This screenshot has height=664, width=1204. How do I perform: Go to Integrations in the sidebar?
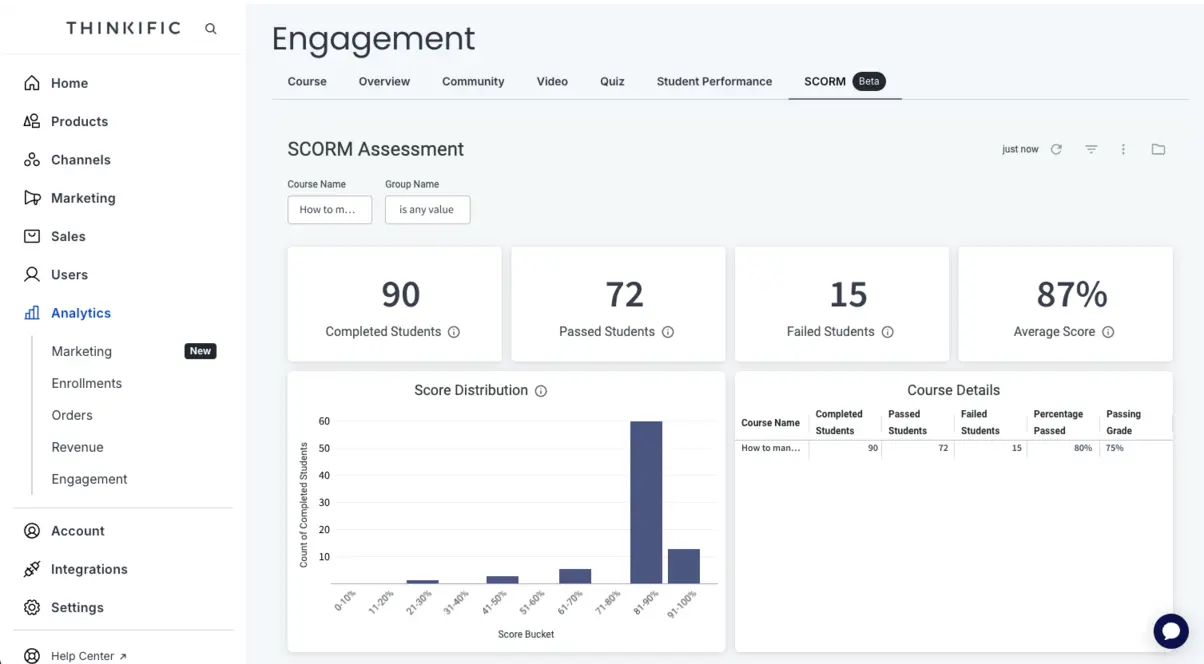89,569
